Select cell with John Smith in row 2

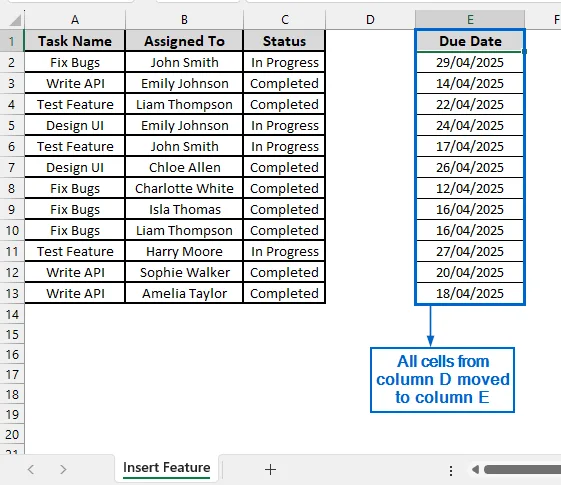click(184, 62)
